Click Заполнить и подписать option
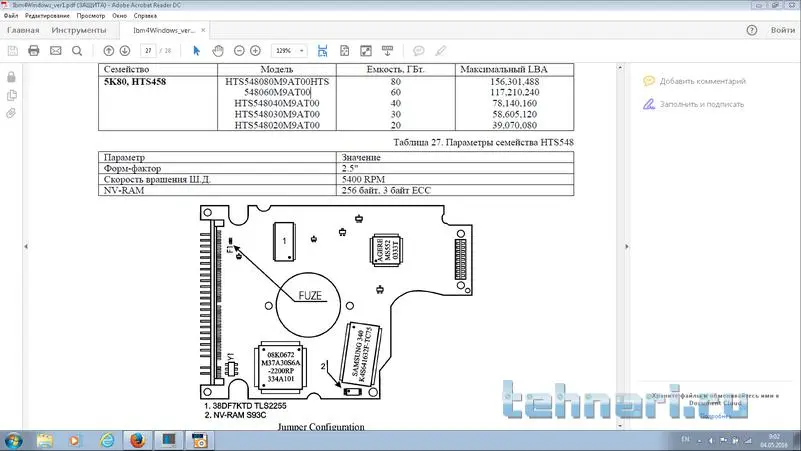Image resolution: width=801 pixels, height=451 pixels. 701,103
